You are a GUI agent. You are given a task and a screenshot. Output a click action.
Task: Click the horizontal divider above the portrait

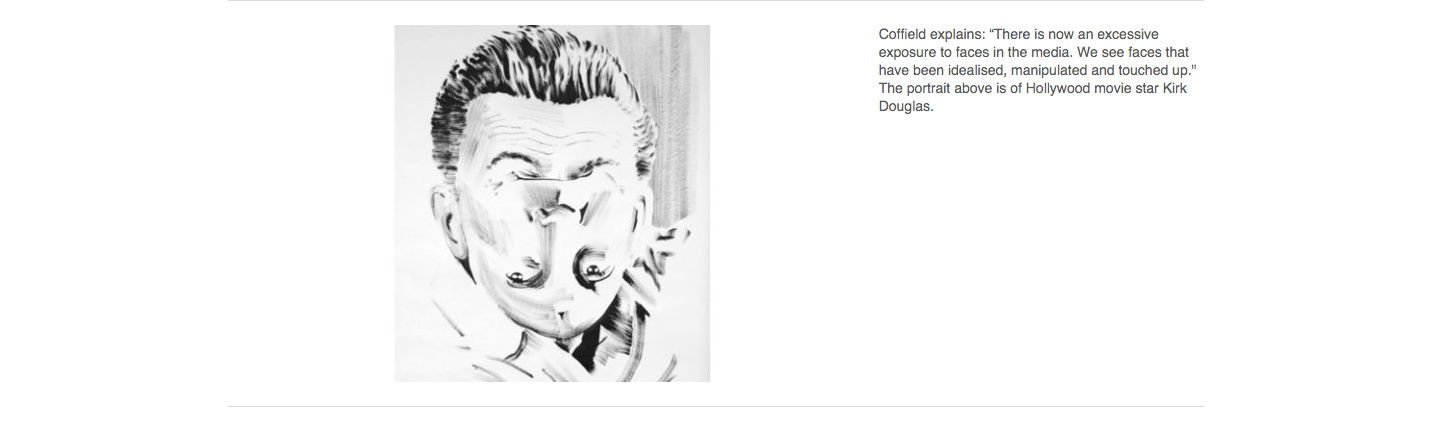pos(716,1)
